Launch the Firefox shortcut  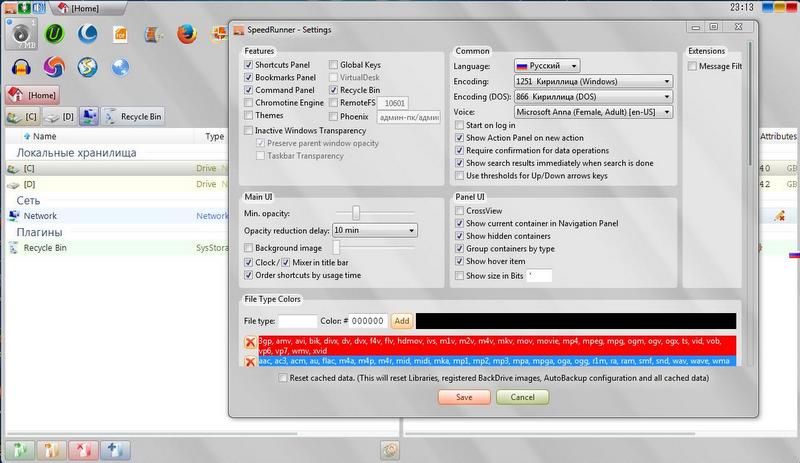[x=187, y=34]
